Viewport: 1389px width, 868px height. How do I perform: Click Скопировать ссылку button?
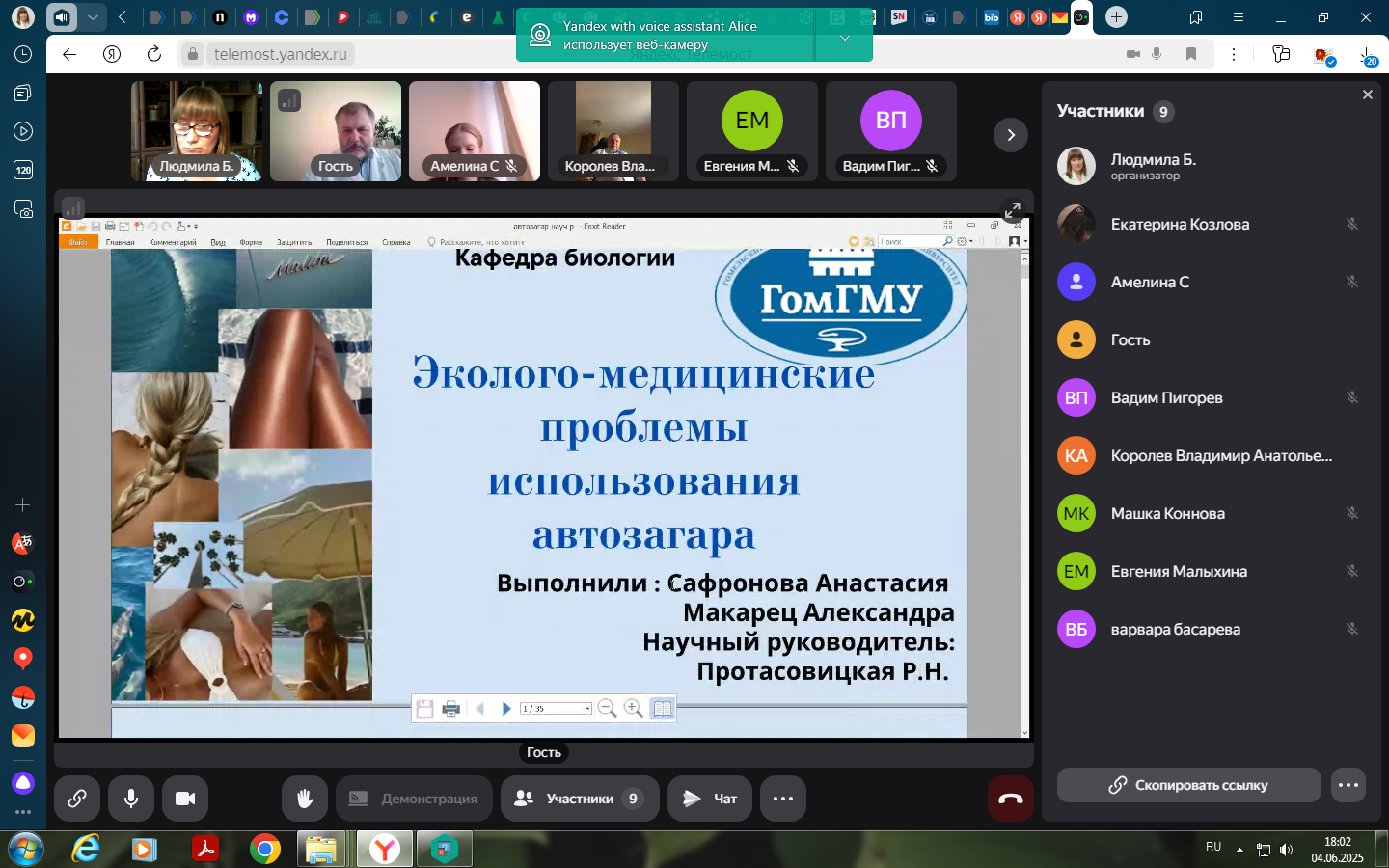coord(1189,785)
